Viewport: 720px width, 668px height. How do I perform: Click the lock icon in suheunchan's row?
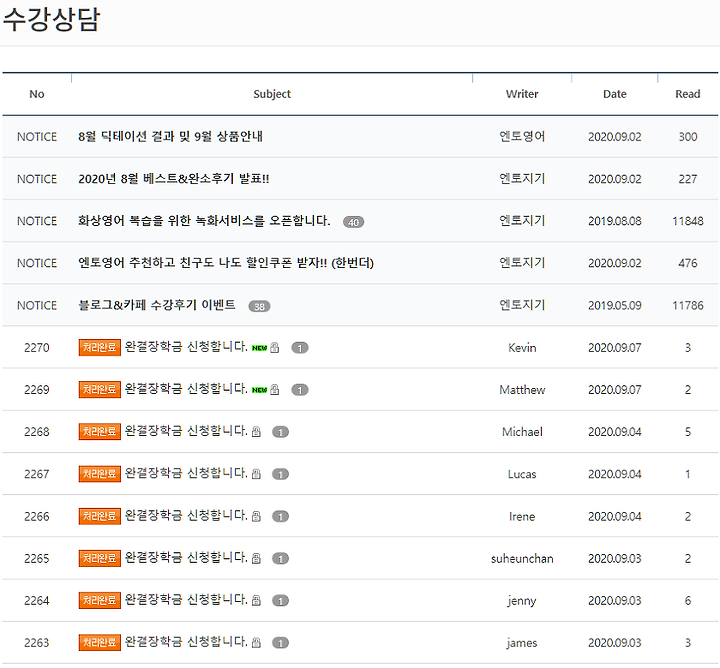tap(256, 559)
